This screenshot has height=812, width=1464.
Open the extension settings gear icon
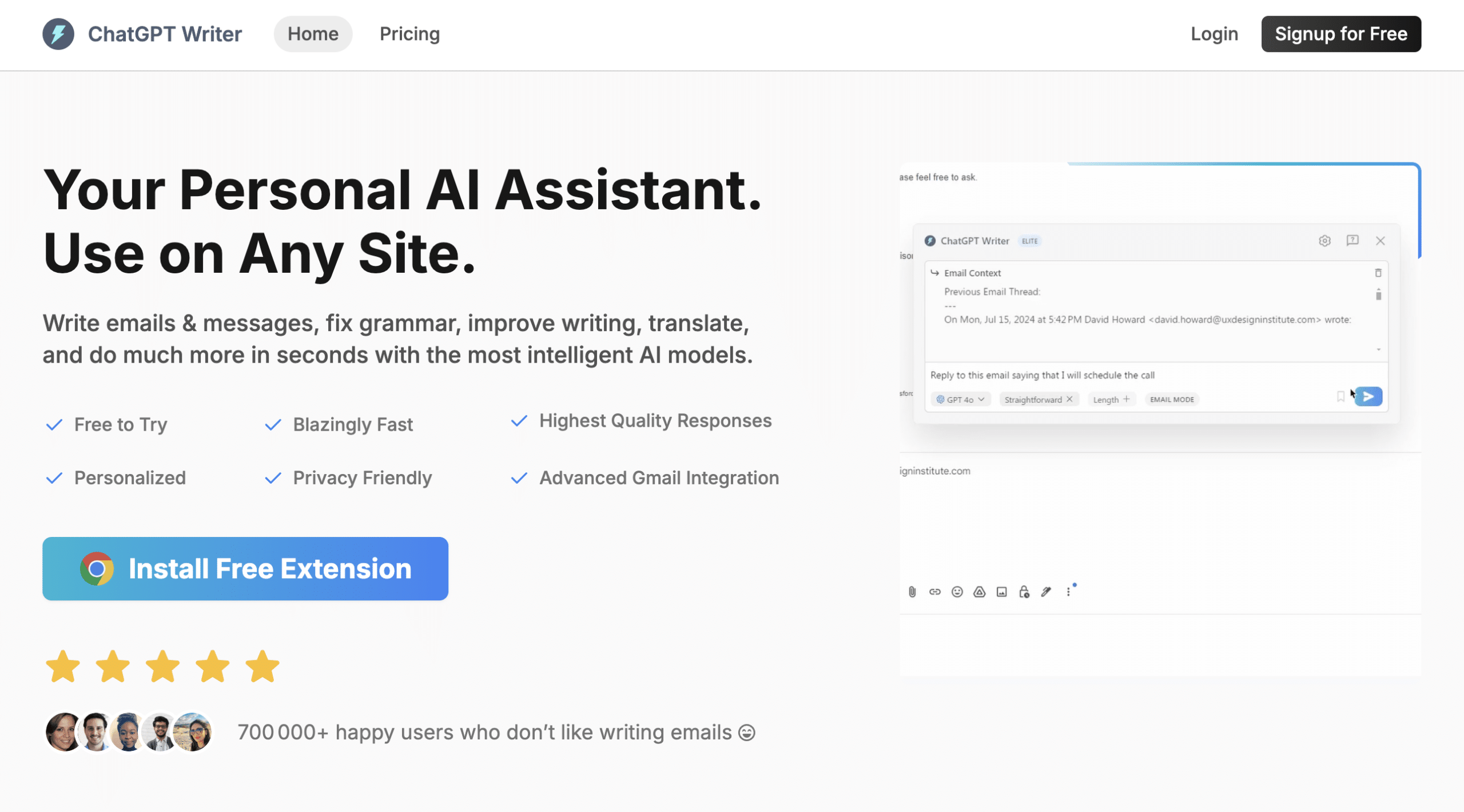tap(1324, 241)
